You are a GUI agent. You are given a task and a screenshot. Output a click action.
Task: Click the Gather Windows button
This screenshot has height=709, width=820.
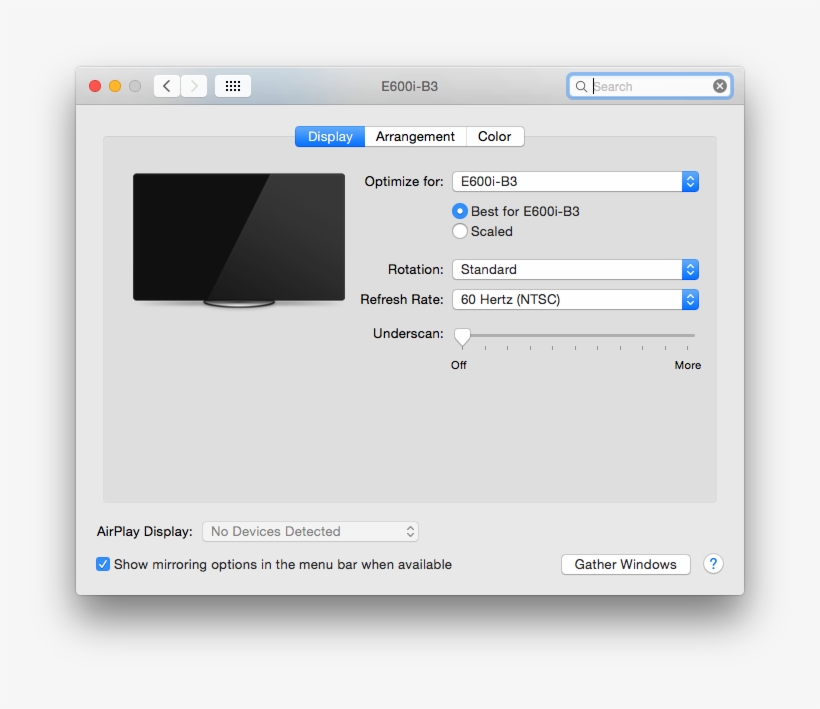[625, 564]
